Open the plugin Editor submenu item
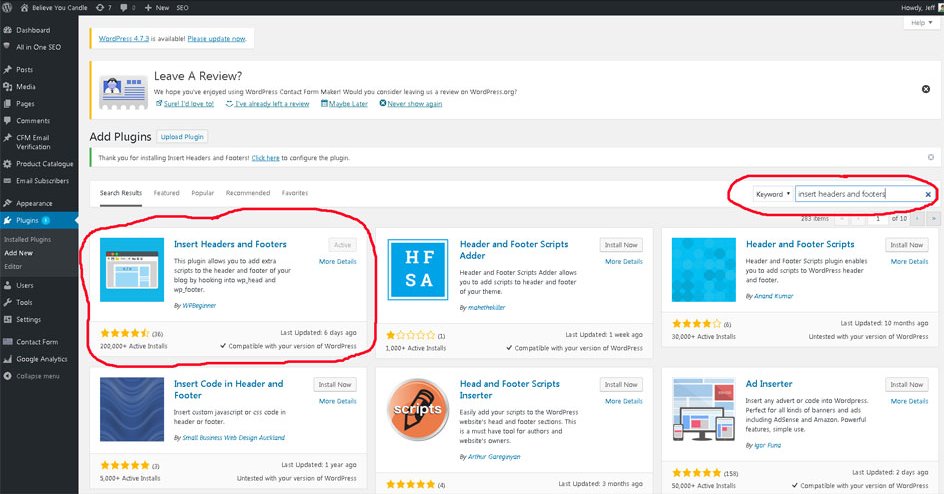944x494 pixels. (x=13, y=267)
